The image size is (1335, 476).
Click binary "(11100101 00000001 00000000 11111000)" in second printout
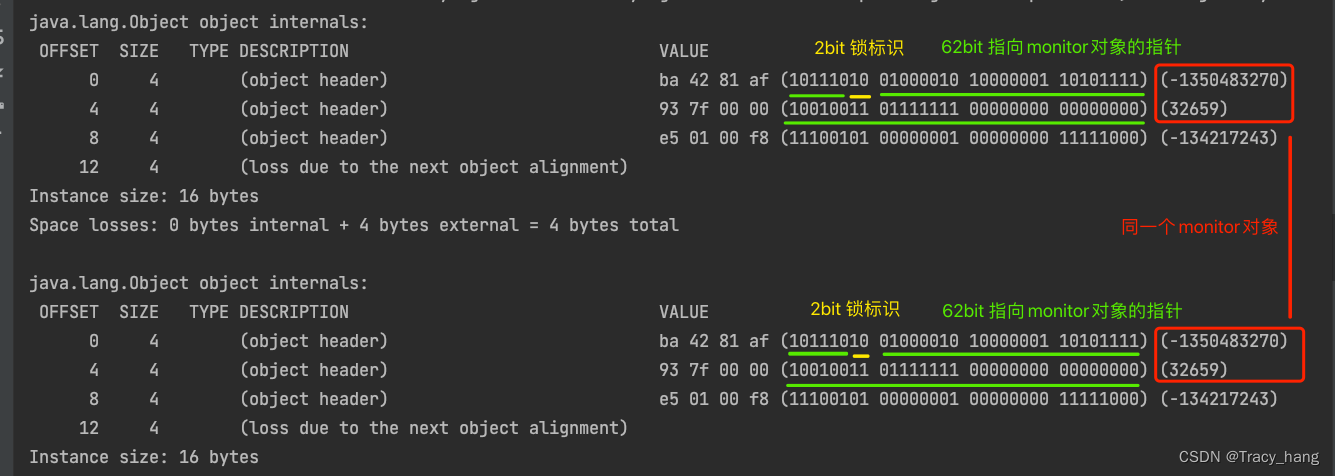click(x=964, y=399)
